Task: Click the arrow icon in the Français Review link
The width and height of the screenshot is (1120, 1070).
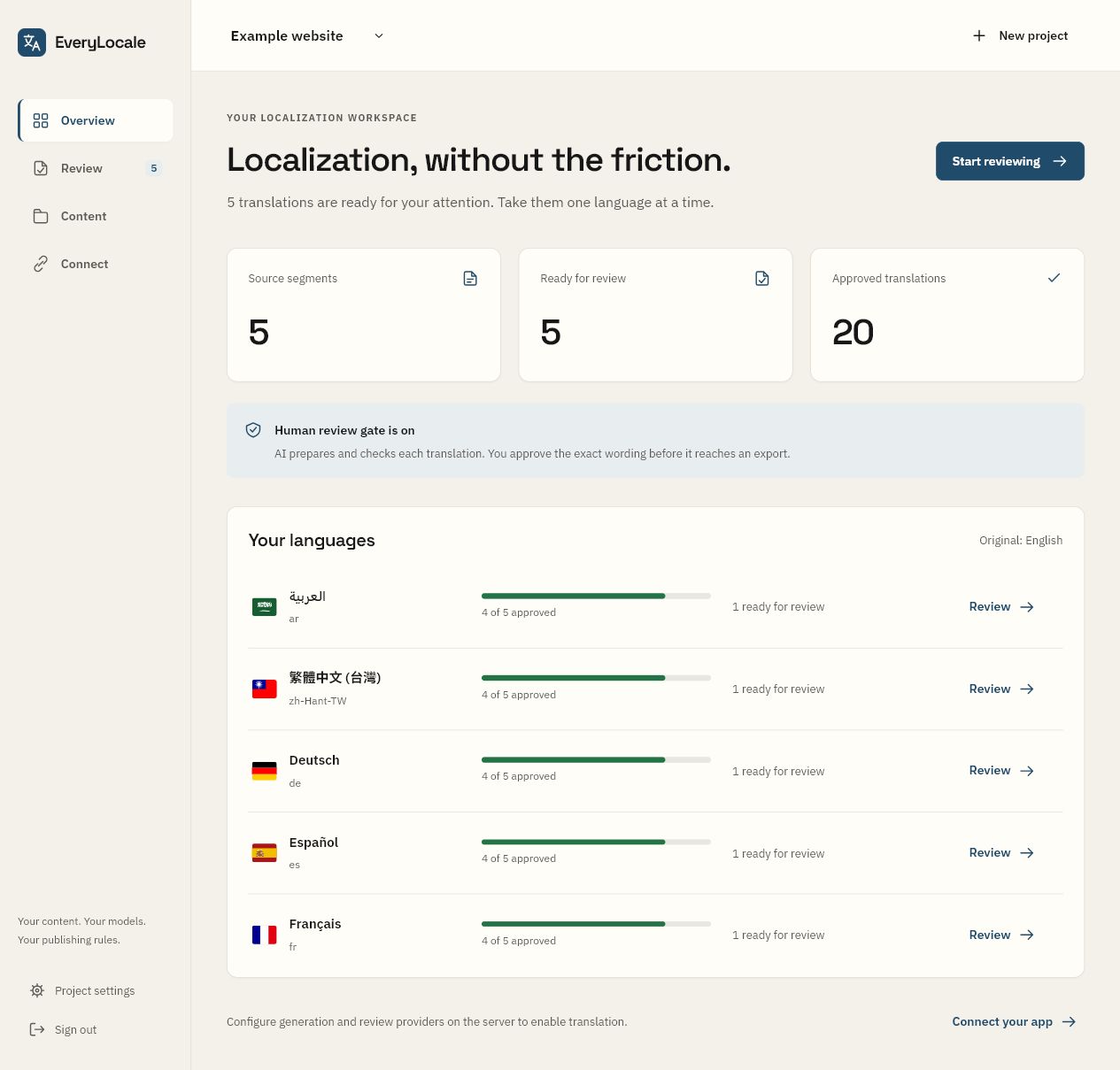Action: click(x=1027, y=935)
